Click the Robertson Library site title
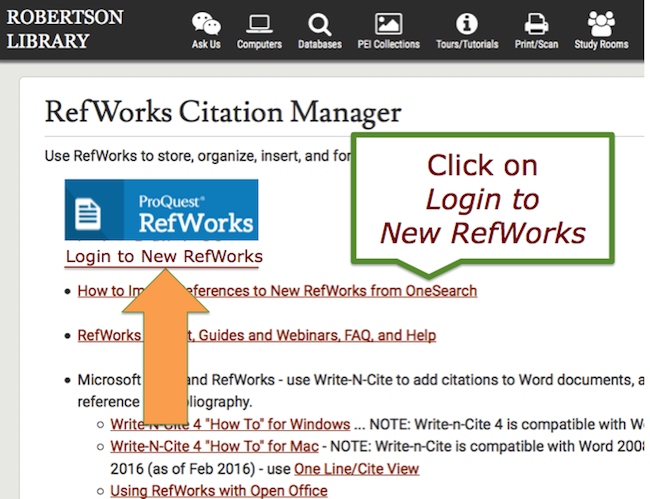Viewport: 650px width, 499px height. [65, 30]
